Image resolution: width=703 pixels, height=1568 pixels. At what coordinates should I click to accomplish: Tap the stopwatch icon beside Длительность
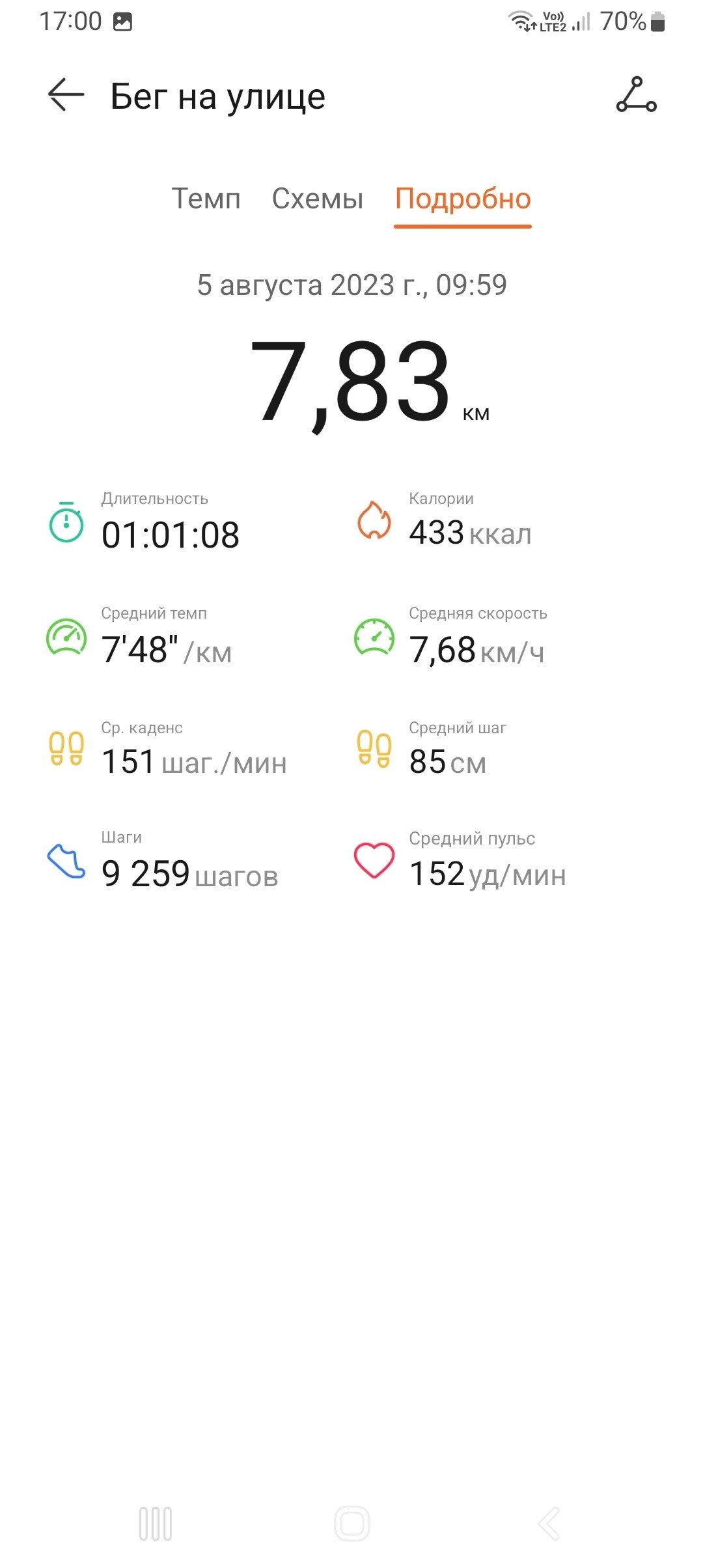tap(66, 522)
